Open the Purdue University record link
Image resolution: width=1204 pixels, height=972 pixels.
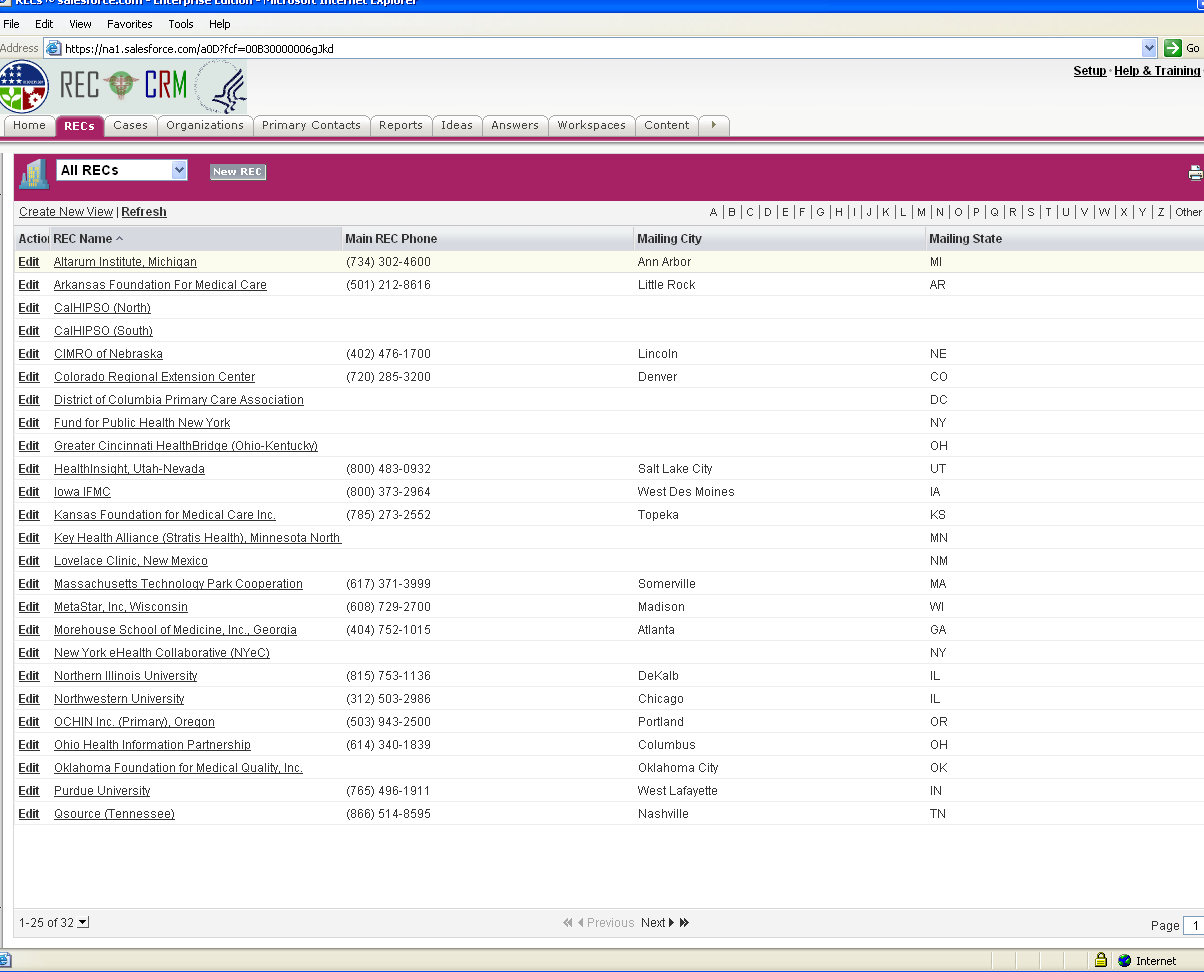[102, 791]
